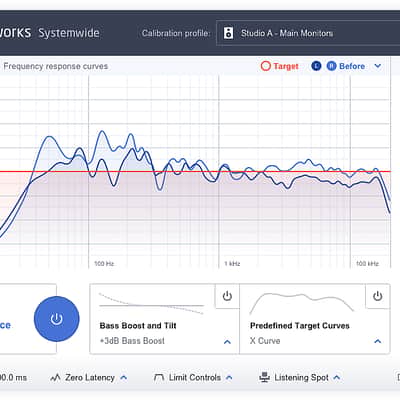Open the Calibration profile selector box
The width and height of the screenshot is (400, 400).
tap(308, 33)
